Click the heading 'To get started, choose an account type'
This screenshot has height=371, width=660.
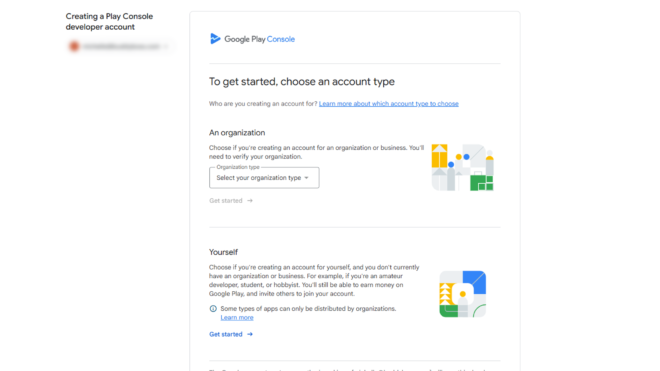point(302,81)
